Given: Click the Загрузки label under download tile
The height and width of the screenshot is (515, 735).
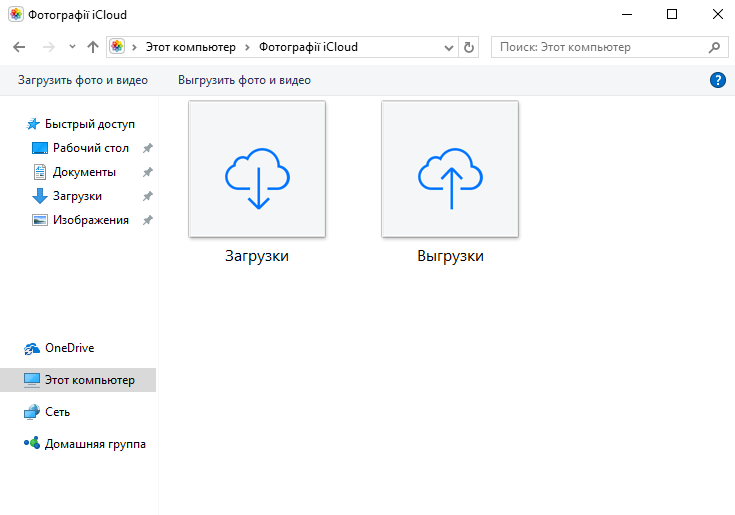Looking at the screenshot, I should click(256, 256).
